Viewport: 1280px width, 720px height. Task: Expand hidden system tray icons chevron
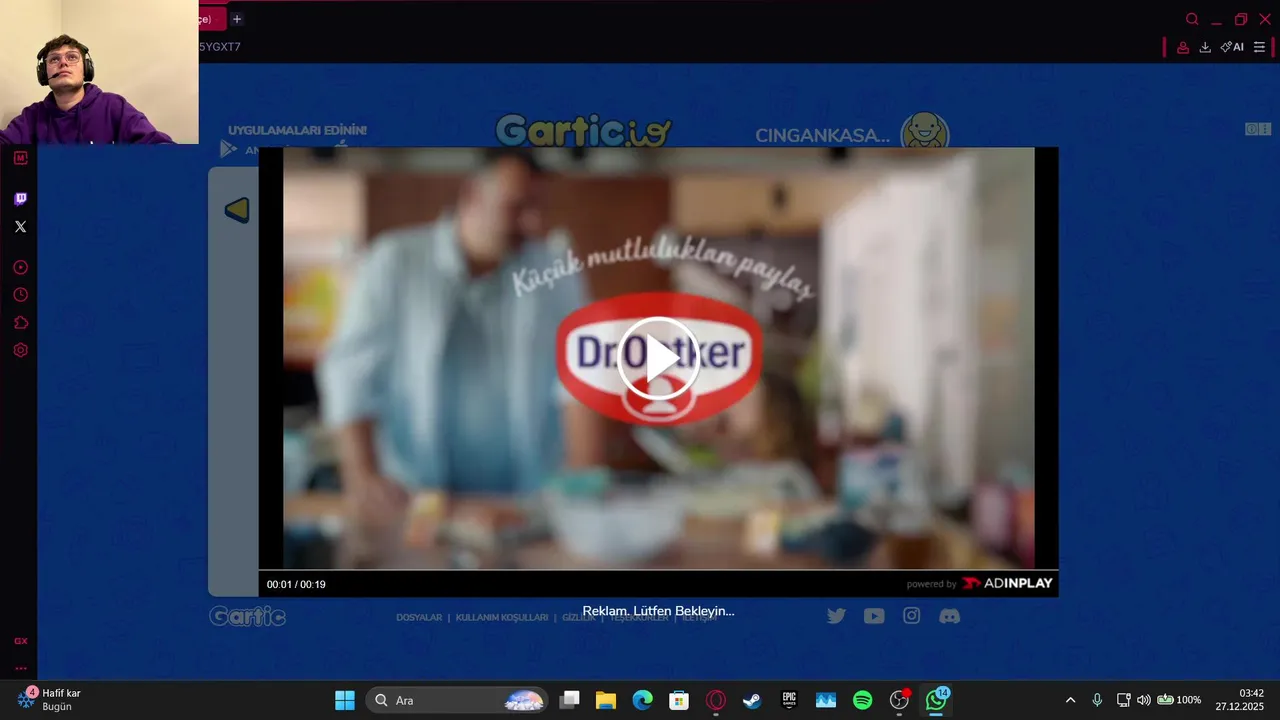[1070, 700]
